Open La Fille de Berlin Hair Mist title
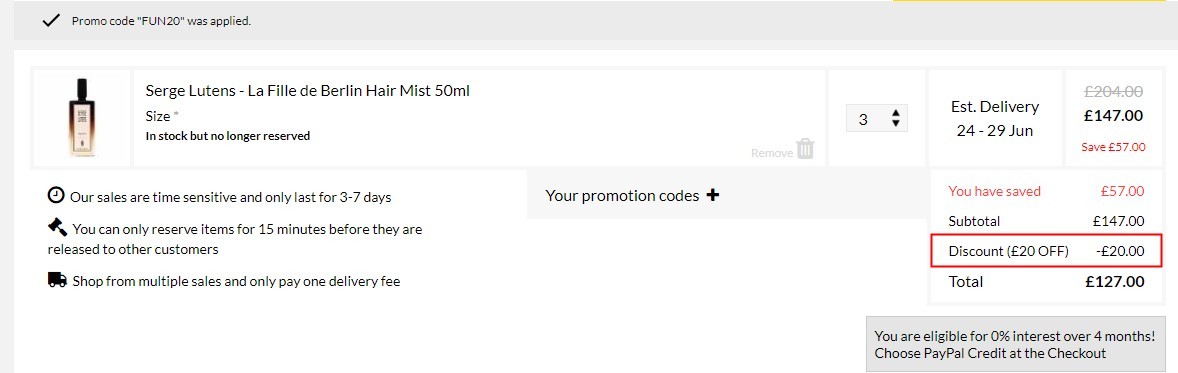The height and width of the screenshot is (373, 1178). (x=307, y=90)
